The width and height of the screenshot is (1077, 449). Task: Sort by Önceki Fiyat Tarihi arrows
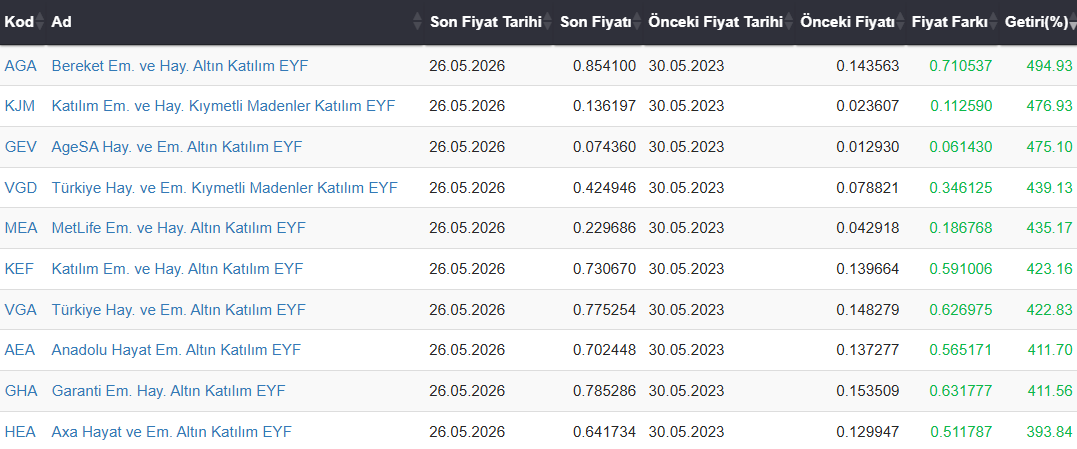789,22
